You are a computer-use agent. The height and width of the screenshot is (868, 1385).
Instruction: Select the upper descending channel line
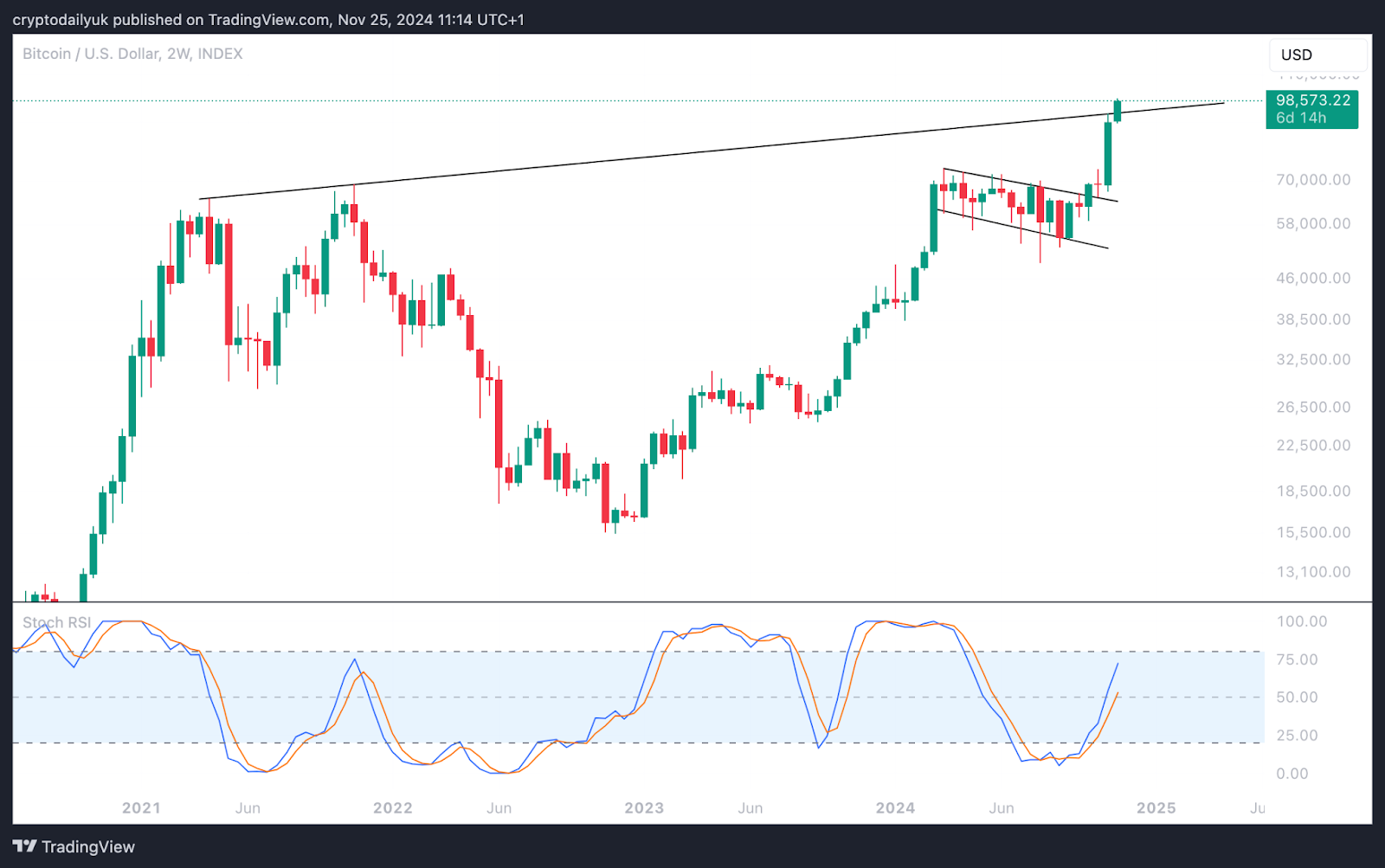coord(1030,185)
